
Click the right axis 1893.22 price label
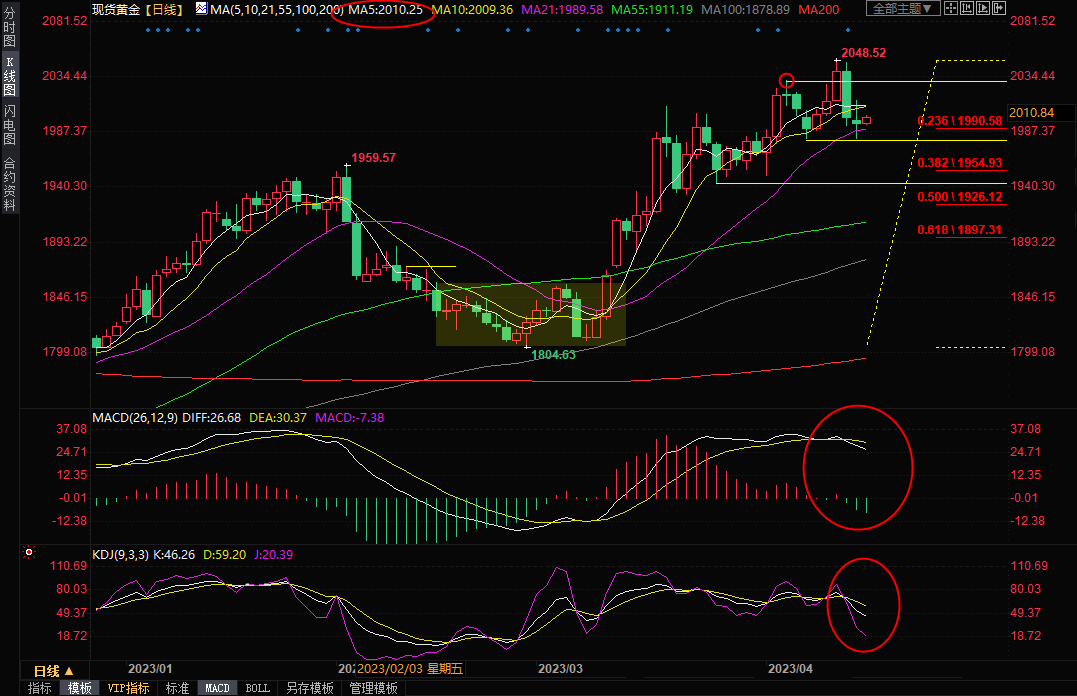1032,242
